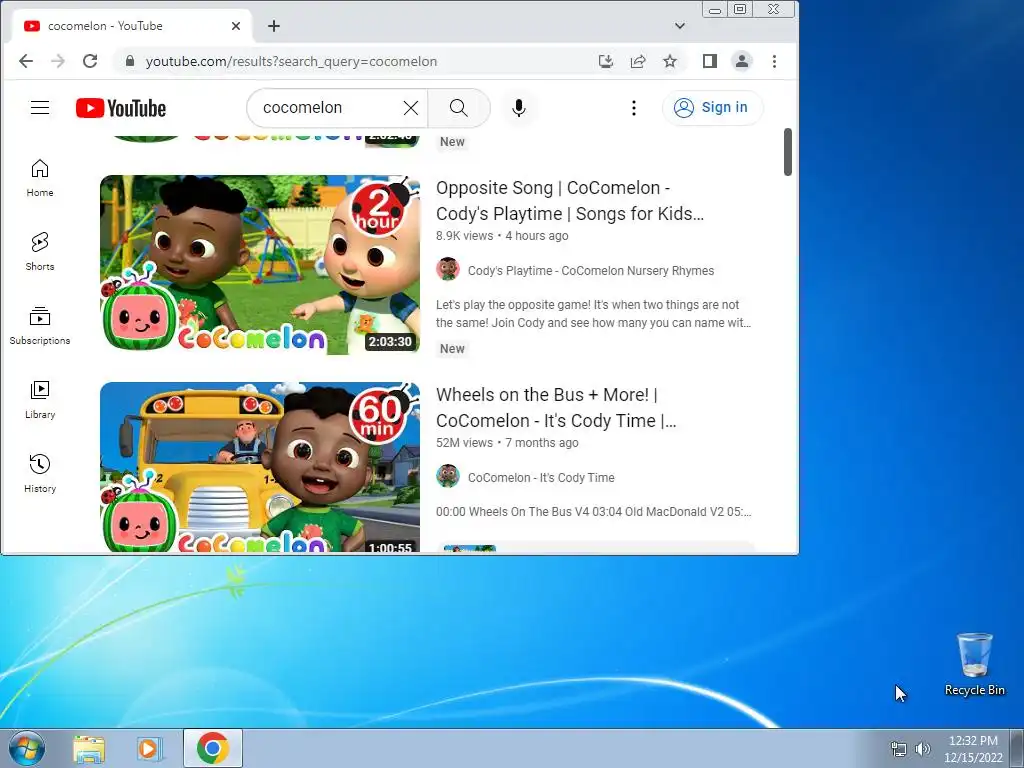Viewport: 1024px width, 768px height.
Task: Click the volume tray icon
Action: (x=923, y=749)
